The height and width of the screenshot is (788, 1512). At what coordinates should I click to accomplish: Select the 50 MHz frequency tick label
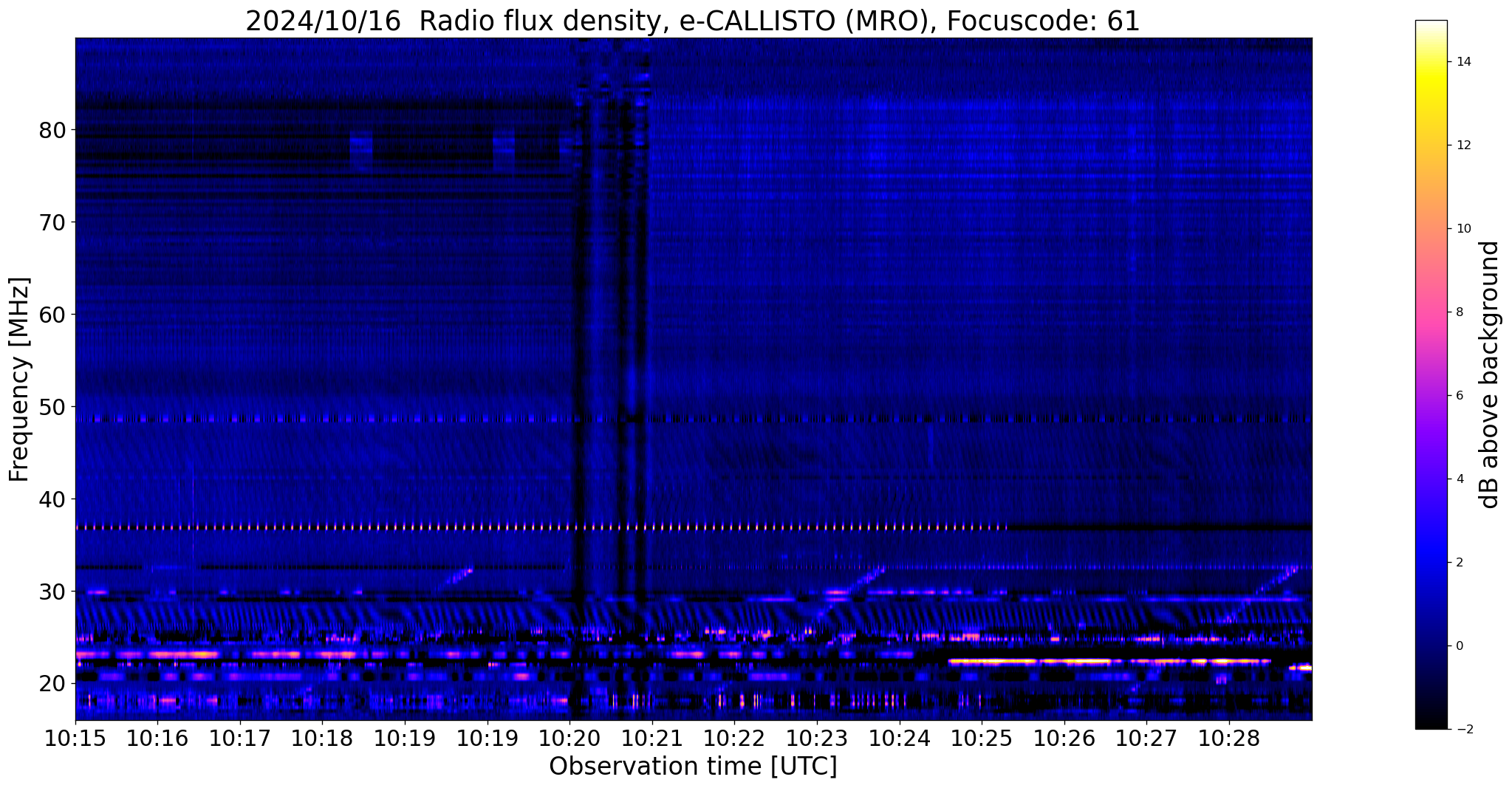pos(52,407)
